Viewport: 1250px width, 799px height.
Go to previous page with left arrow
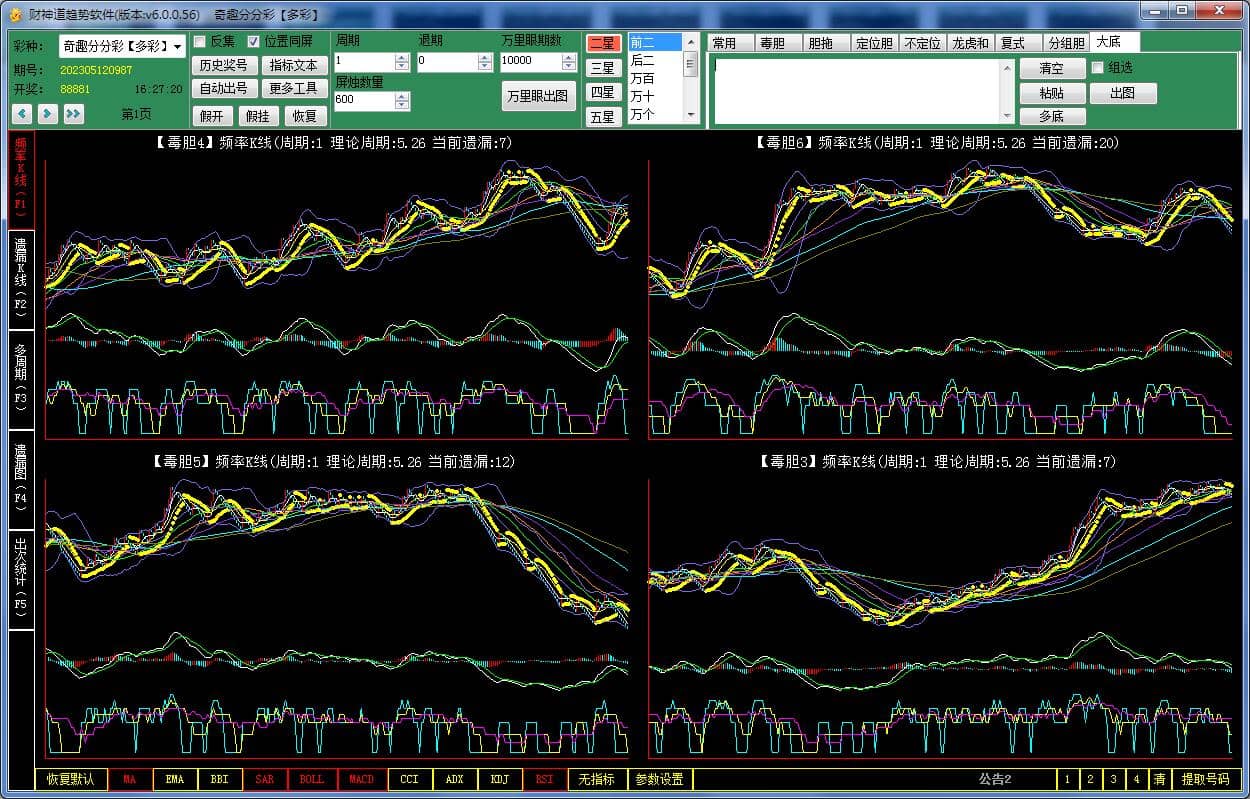coord(22,114)
